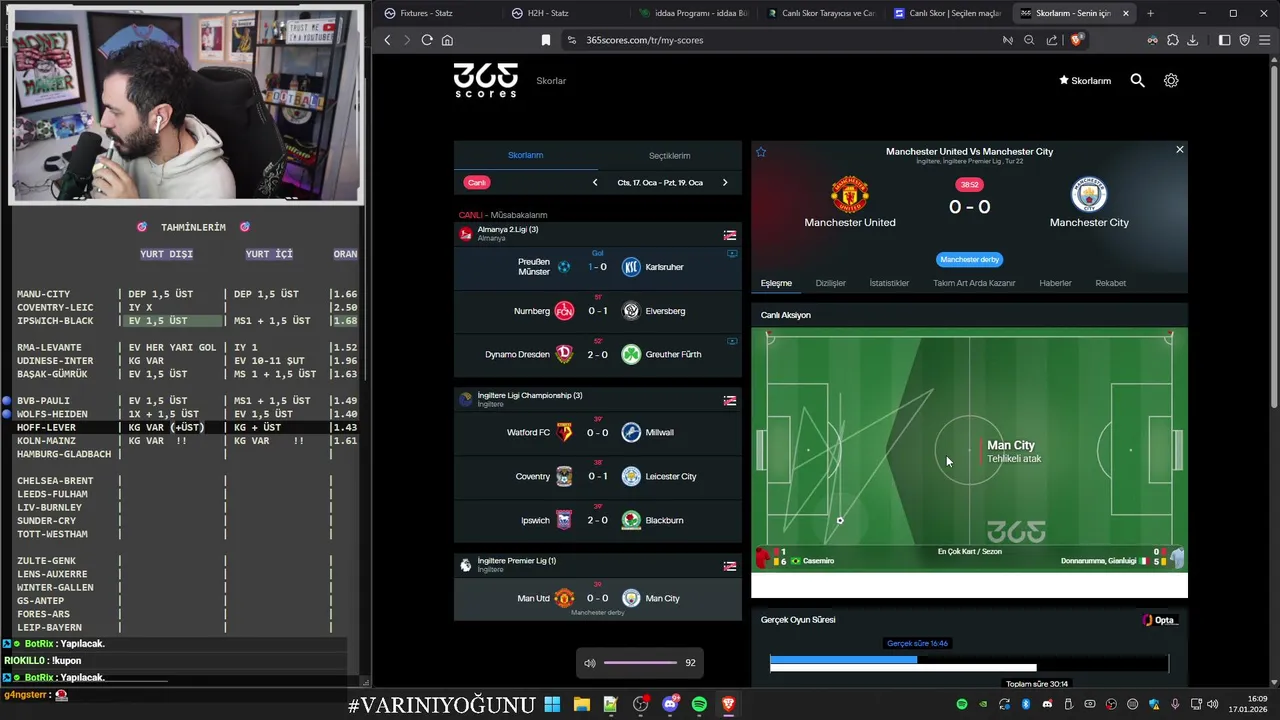The height and width of the screenshot is (720, 1280).
Task: Open the Dizilişler lineups tab
Action: pyautogui.click(x=830, y=283)
